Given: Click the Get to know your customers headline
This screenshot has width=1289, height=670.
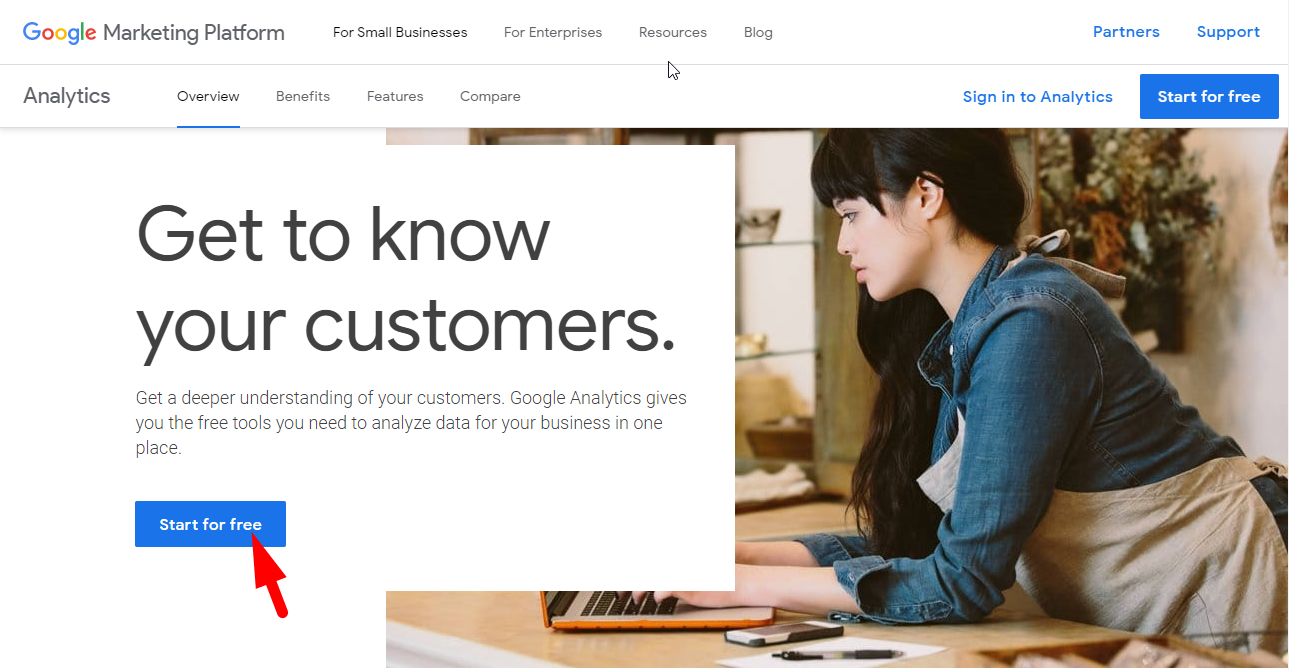Looking at the screenshot, I should click(x=406, y=280).
